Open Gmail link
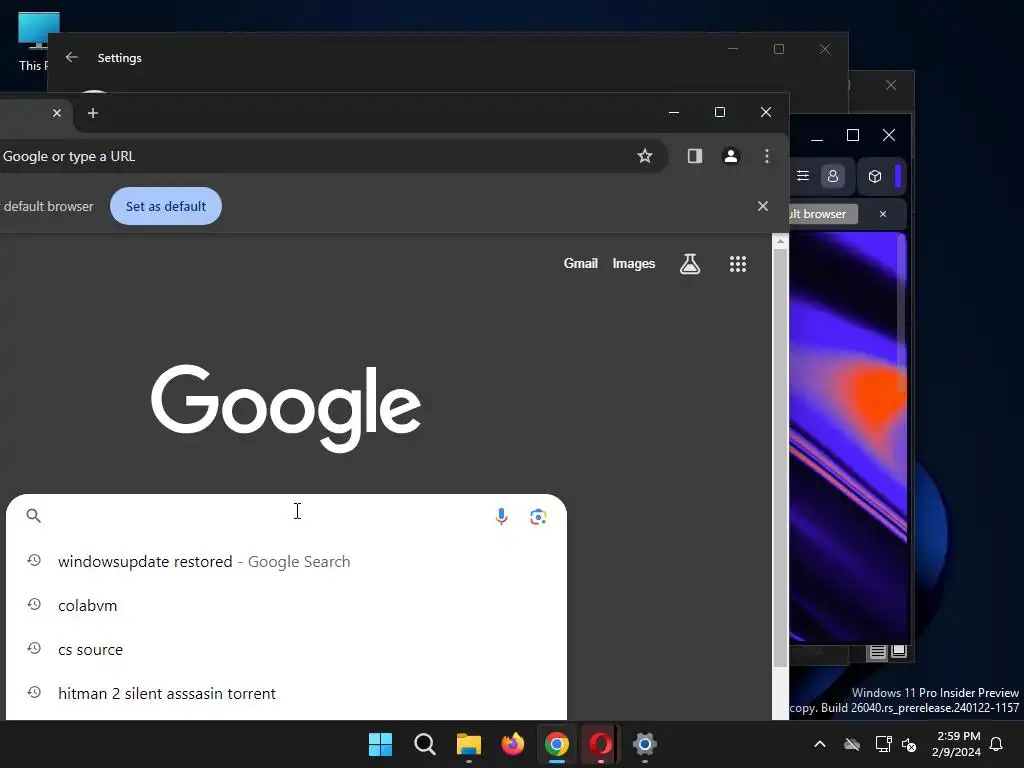Screen dimensions: 1024x768 click(x=581, y=263)
